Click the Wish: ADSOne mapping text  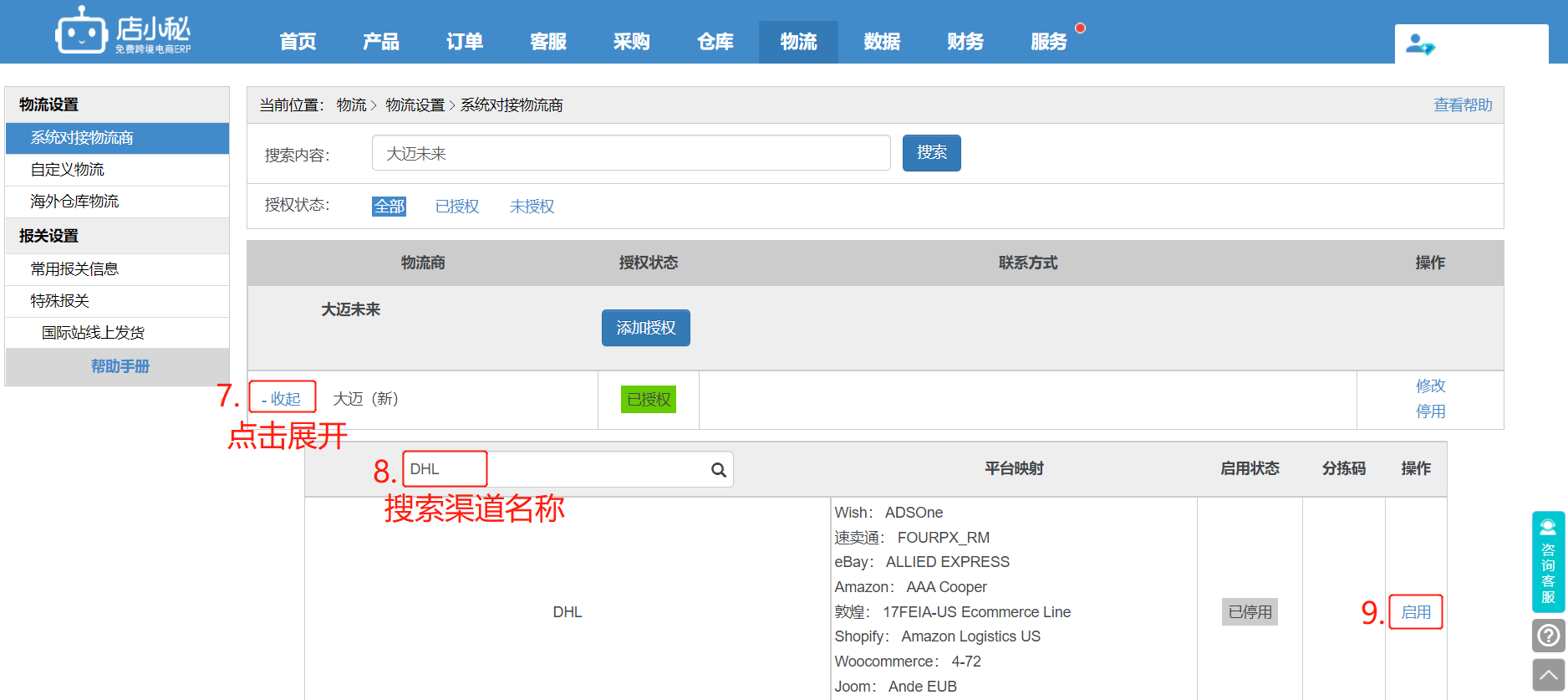[x=888, y=513]
